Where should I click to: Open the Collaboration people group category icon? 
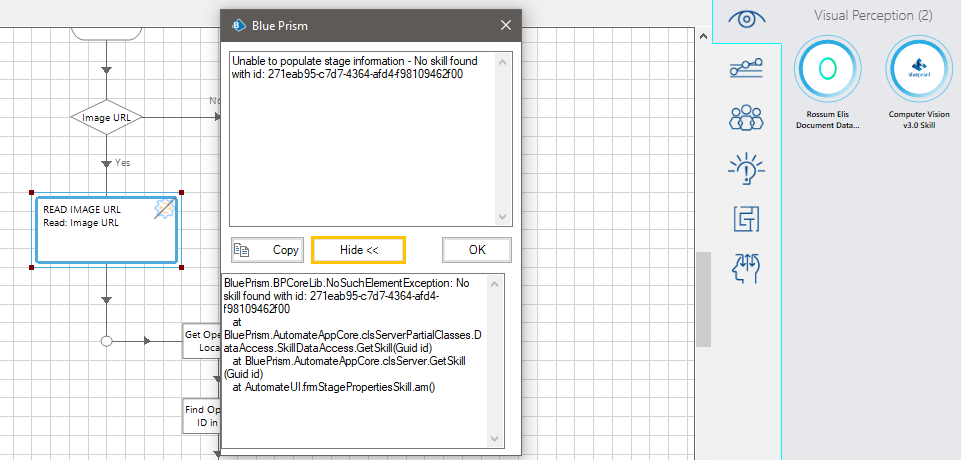tap(746, 118)
